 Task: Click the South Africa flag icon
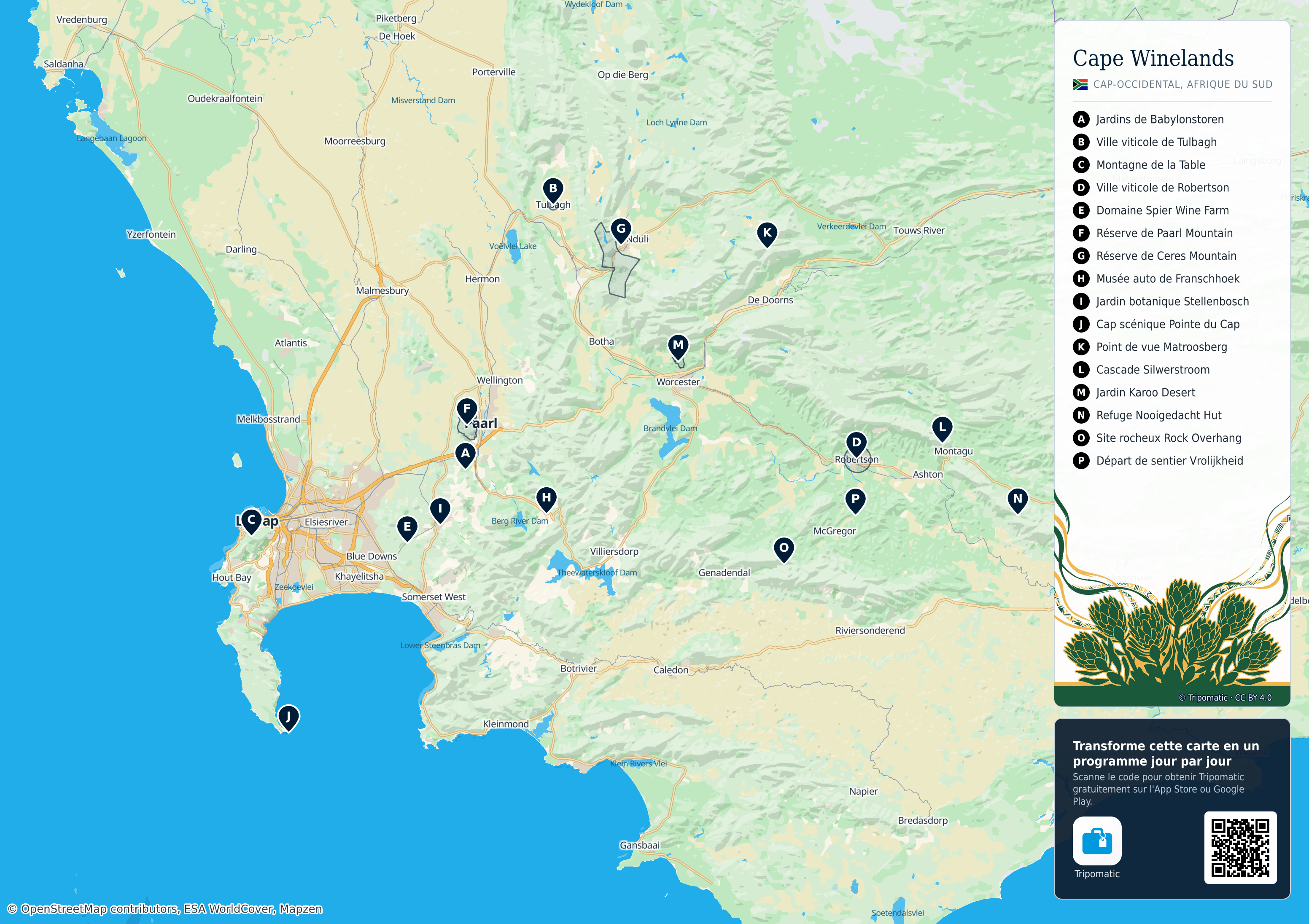click(x=1080, y=84)
